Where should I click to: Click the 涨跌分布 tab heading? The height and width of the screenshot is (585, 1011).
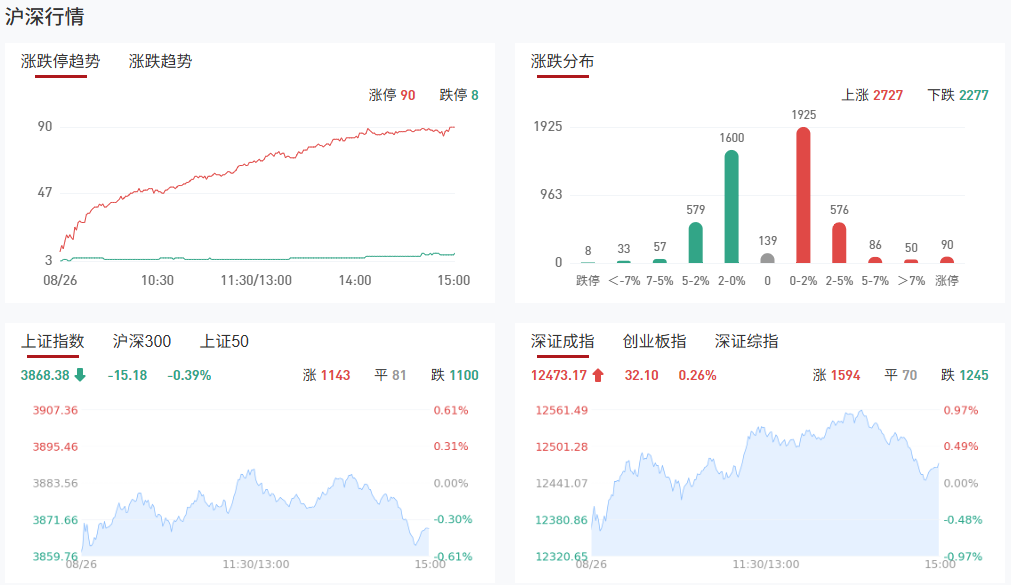[562, 61]
